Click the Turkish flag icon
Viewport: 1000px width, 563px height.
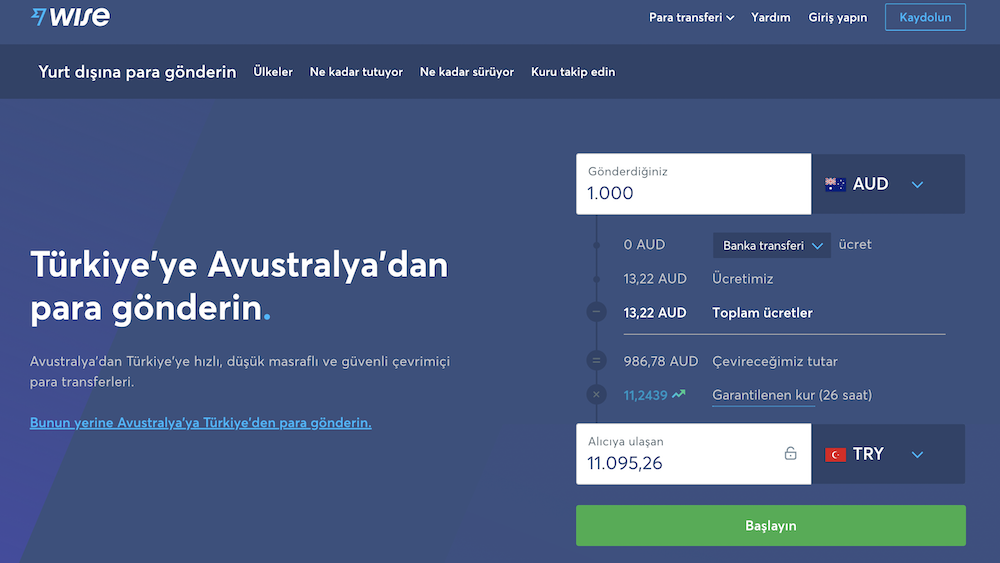[835, 455]
